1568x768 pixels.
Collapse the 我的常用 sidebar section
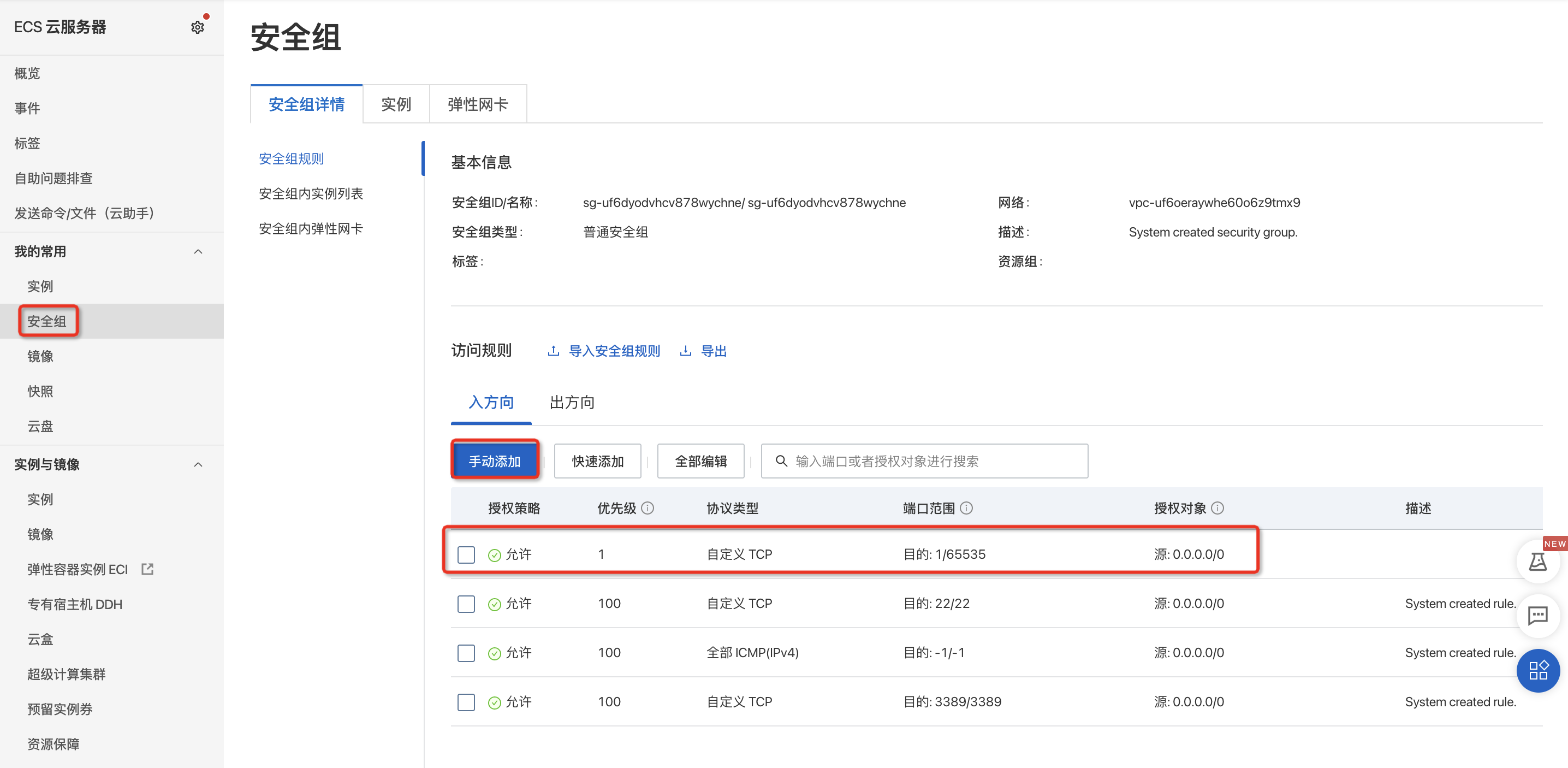click(x=198, y=251)
